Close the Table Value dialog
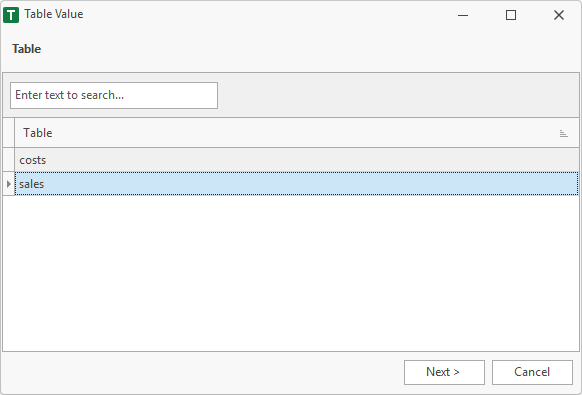The height and width of the screenshot is (395, 582). [x=559, y=15]
